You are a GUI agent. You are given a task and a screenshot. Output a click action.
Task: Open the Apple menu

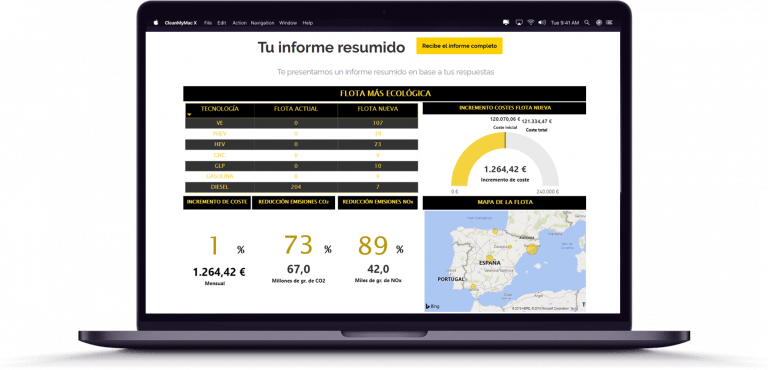tap(156, 23)
